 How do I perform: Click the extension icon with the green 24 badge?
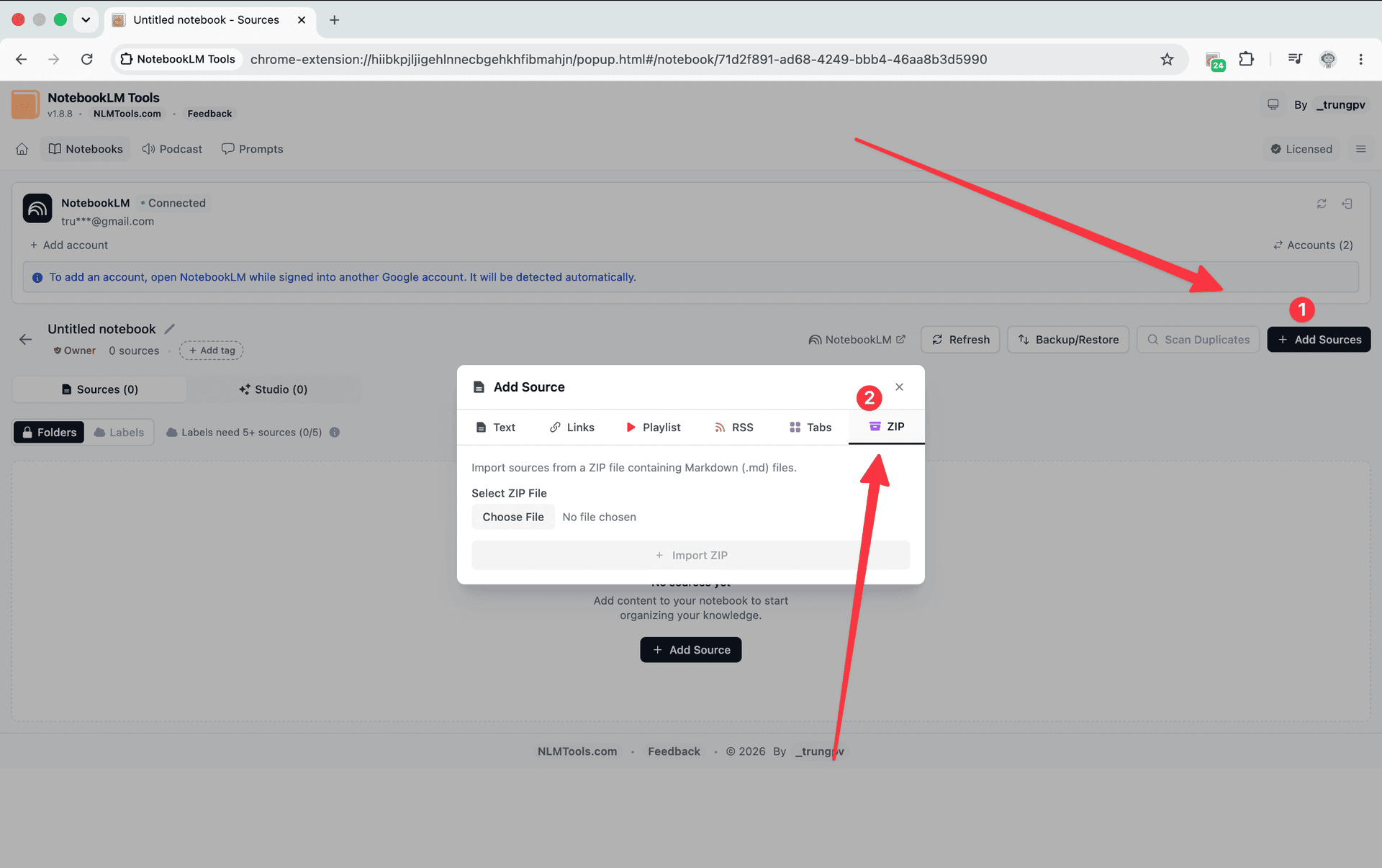1214,60
